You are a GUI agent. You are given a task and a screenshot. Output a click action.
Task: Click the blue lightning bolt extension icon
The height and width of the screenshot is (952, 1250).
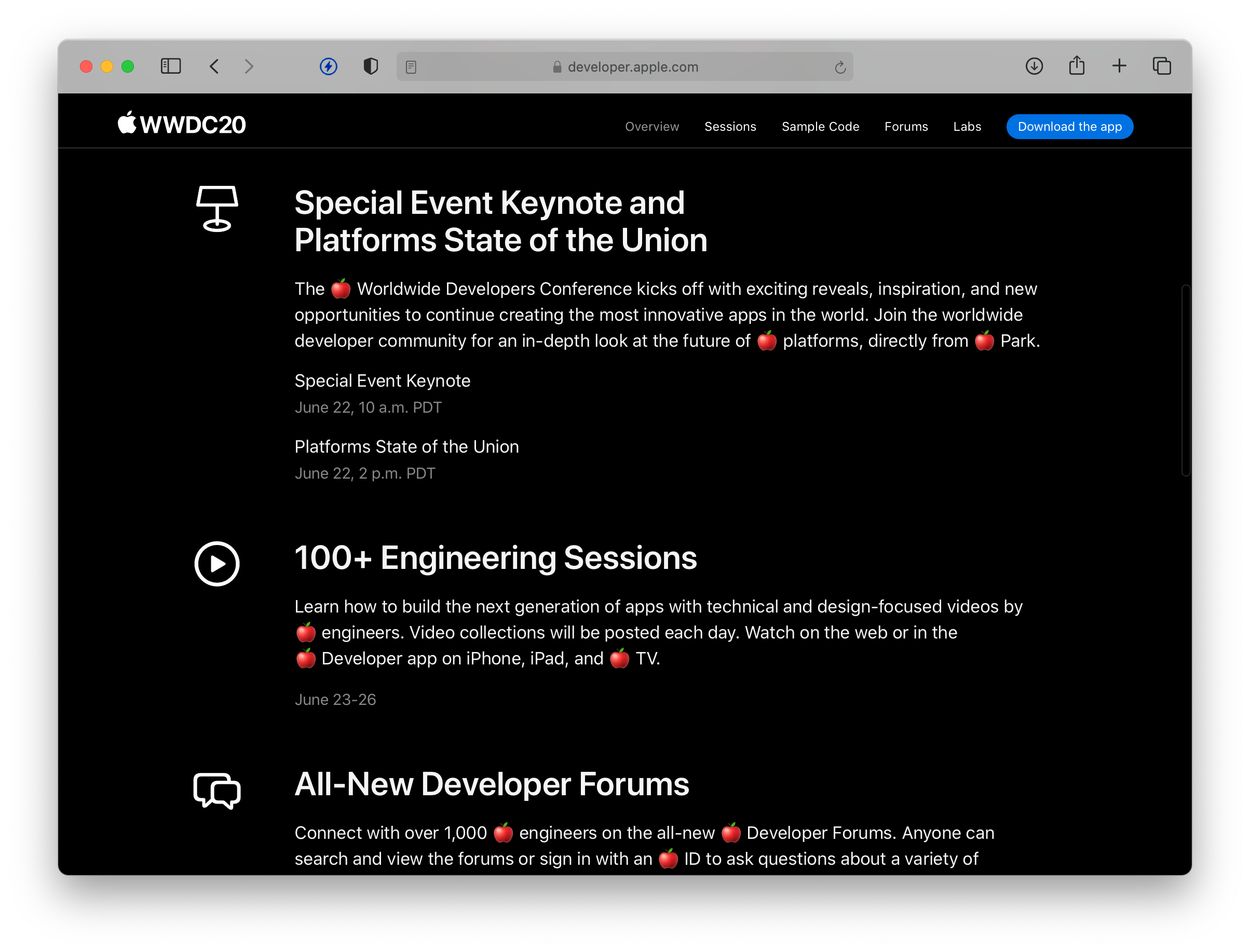click(x=329, y=66)
